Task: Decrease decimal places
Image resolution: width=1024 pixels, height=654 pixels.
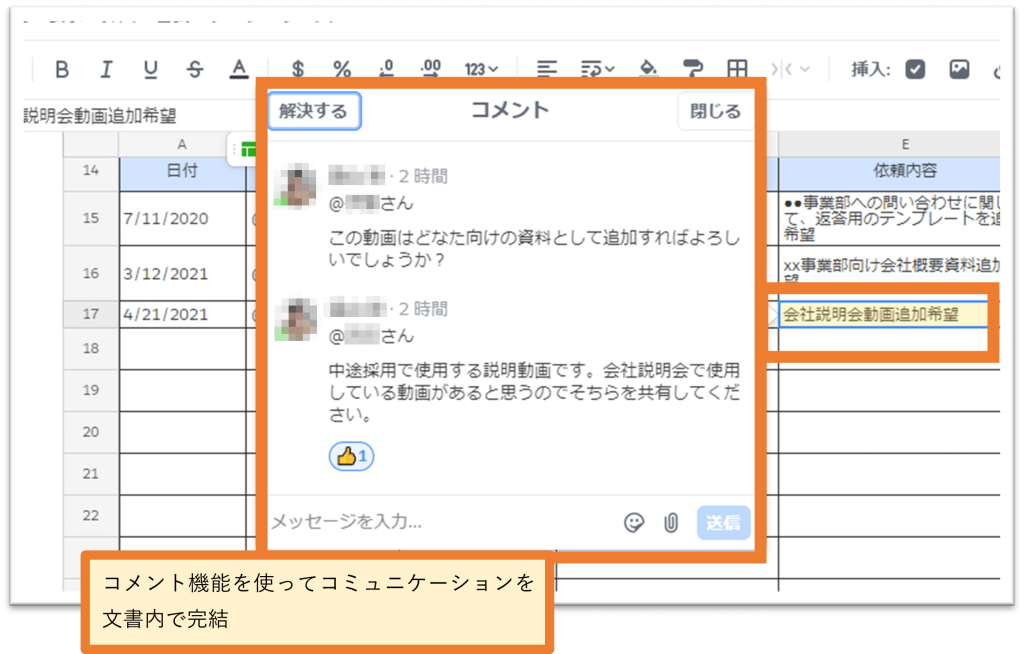Action: click(386, 69)
